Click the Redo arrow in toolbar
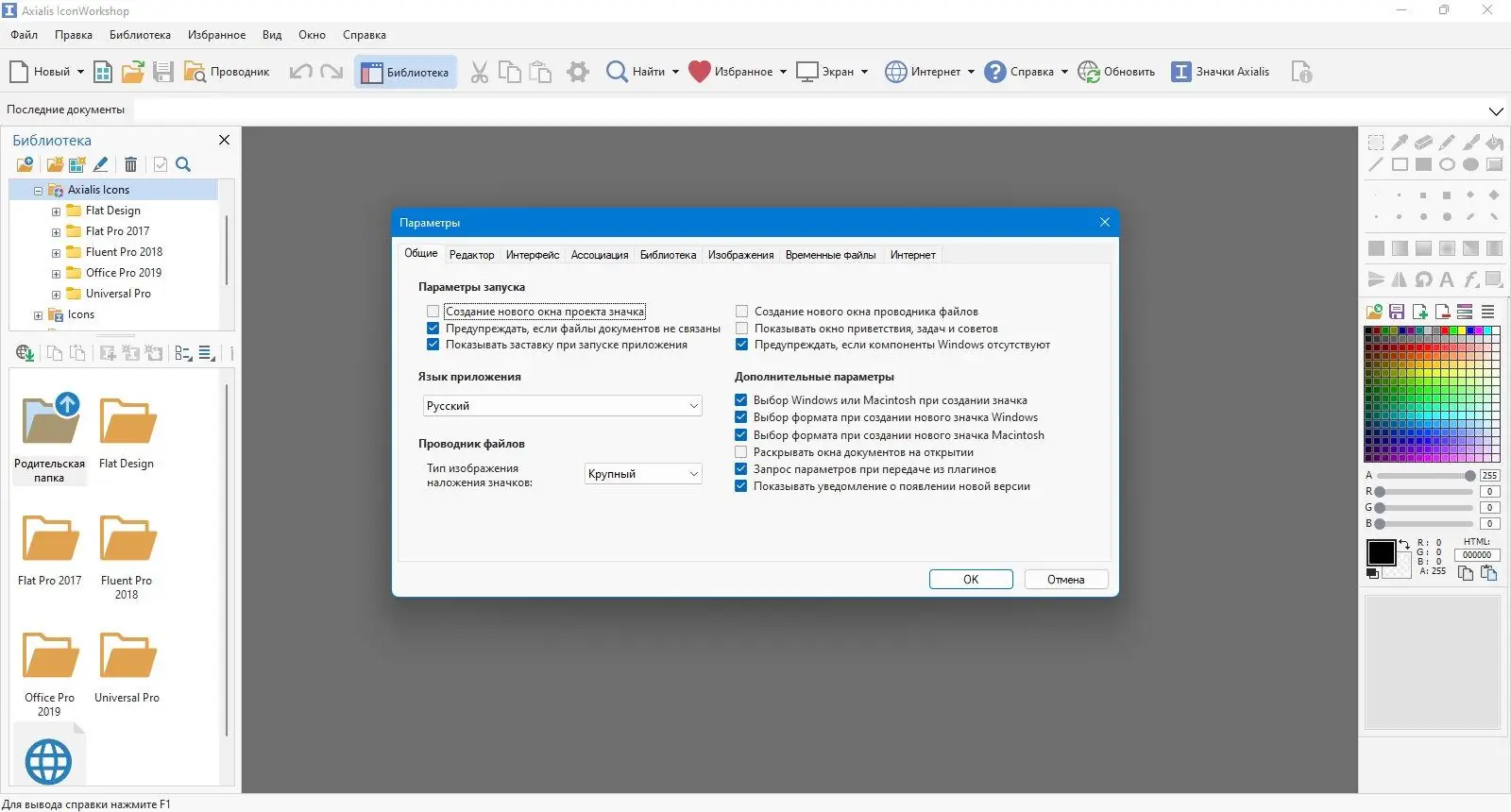The height and width of the screenshot is (812, 1511). (x=331, y=72)
